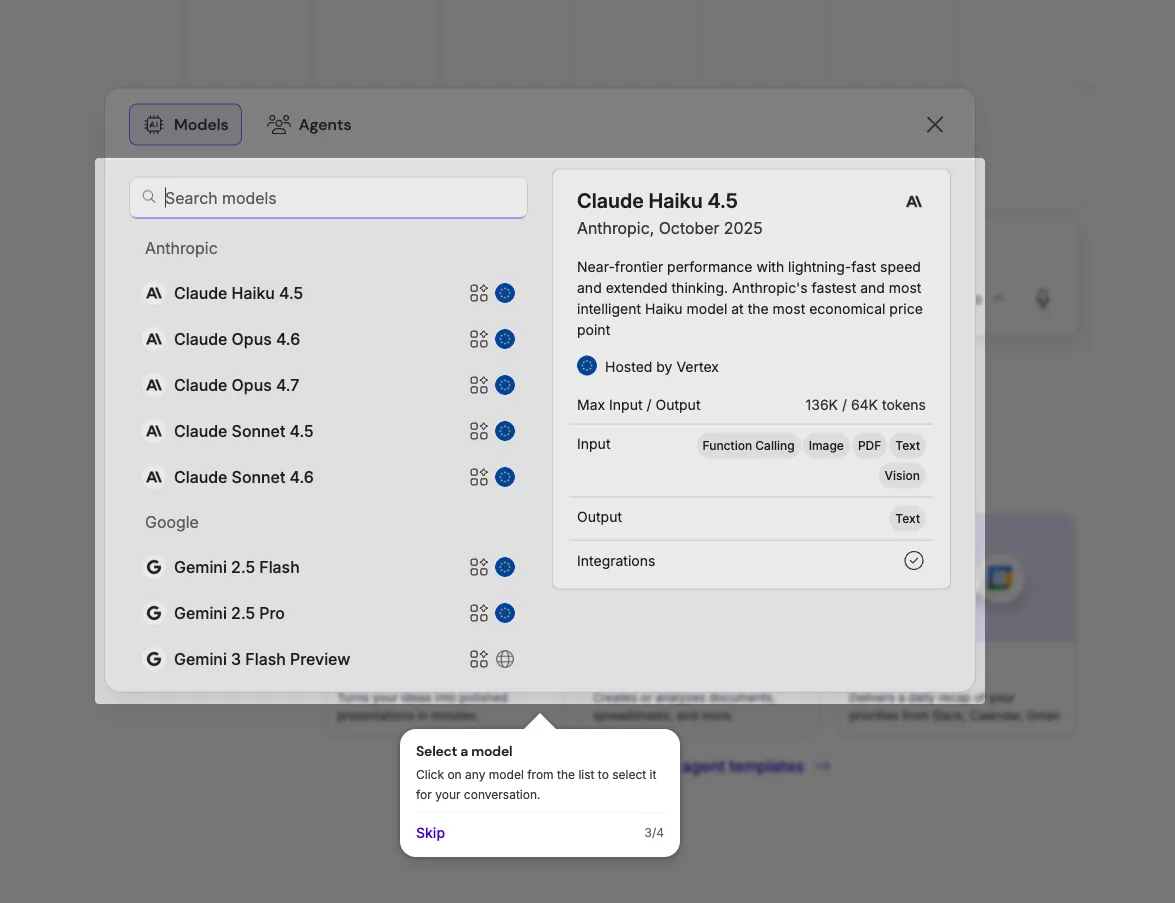1175x903 pixels.
Task: Click the Models tab chip icon
Action: tap(154, 124)
